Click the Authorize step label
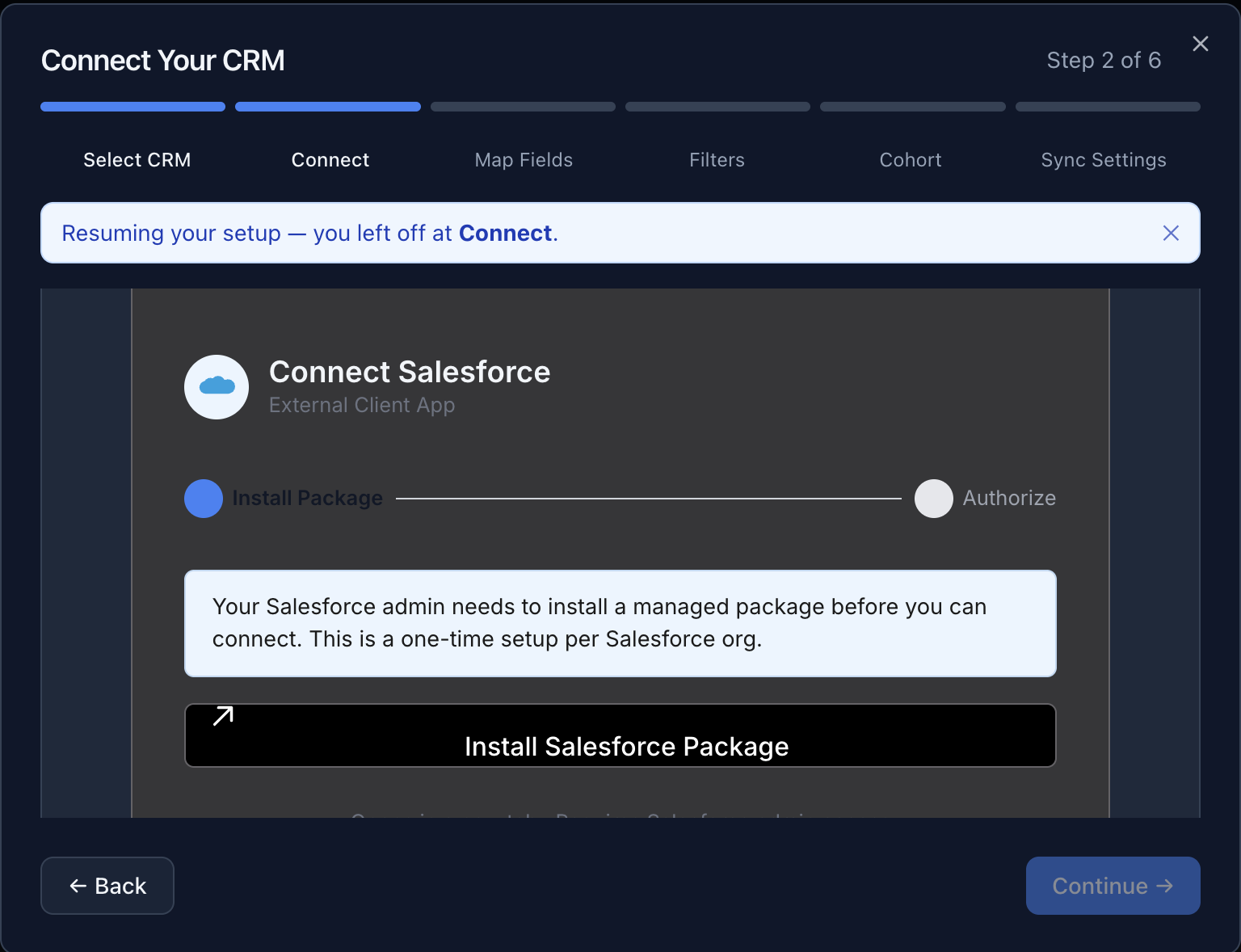This screenshot has height=952, width=1241. tap(1009, 498)
